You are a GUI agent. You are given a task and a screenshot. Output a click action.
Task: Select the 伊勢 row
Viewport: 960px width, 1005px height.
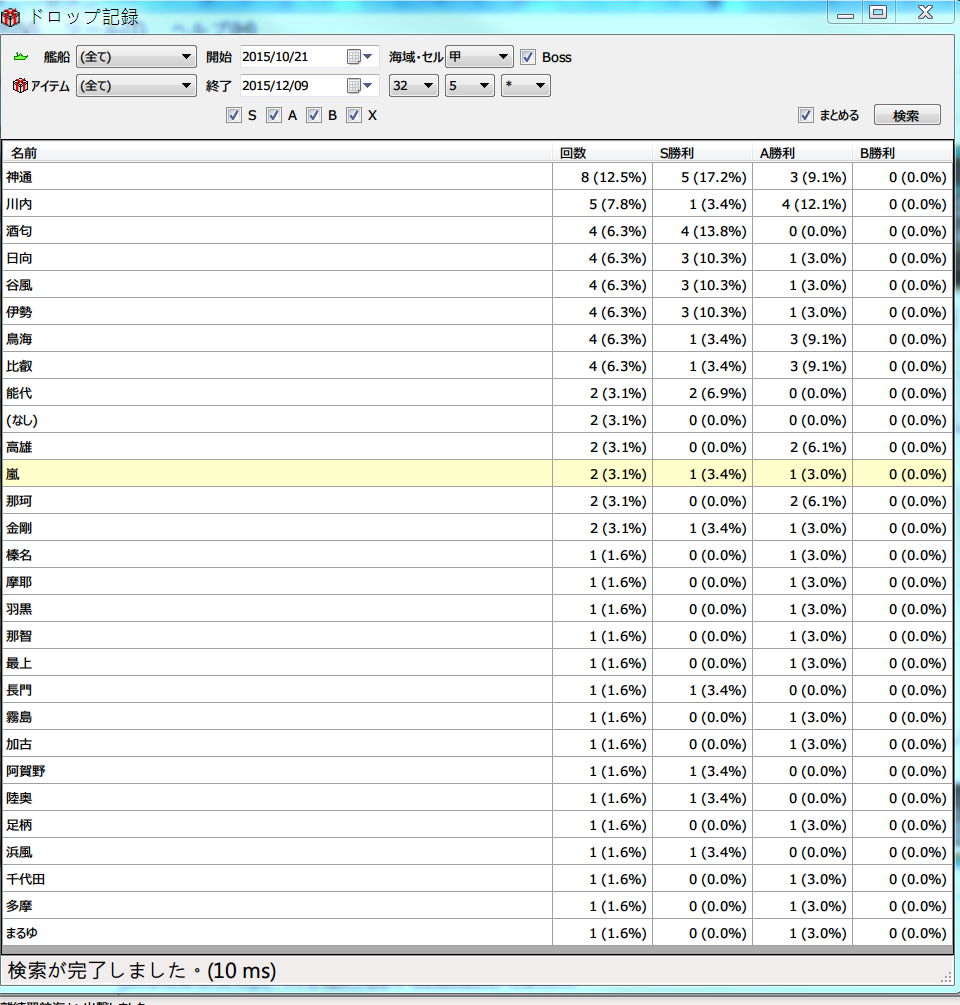(477, 312)
